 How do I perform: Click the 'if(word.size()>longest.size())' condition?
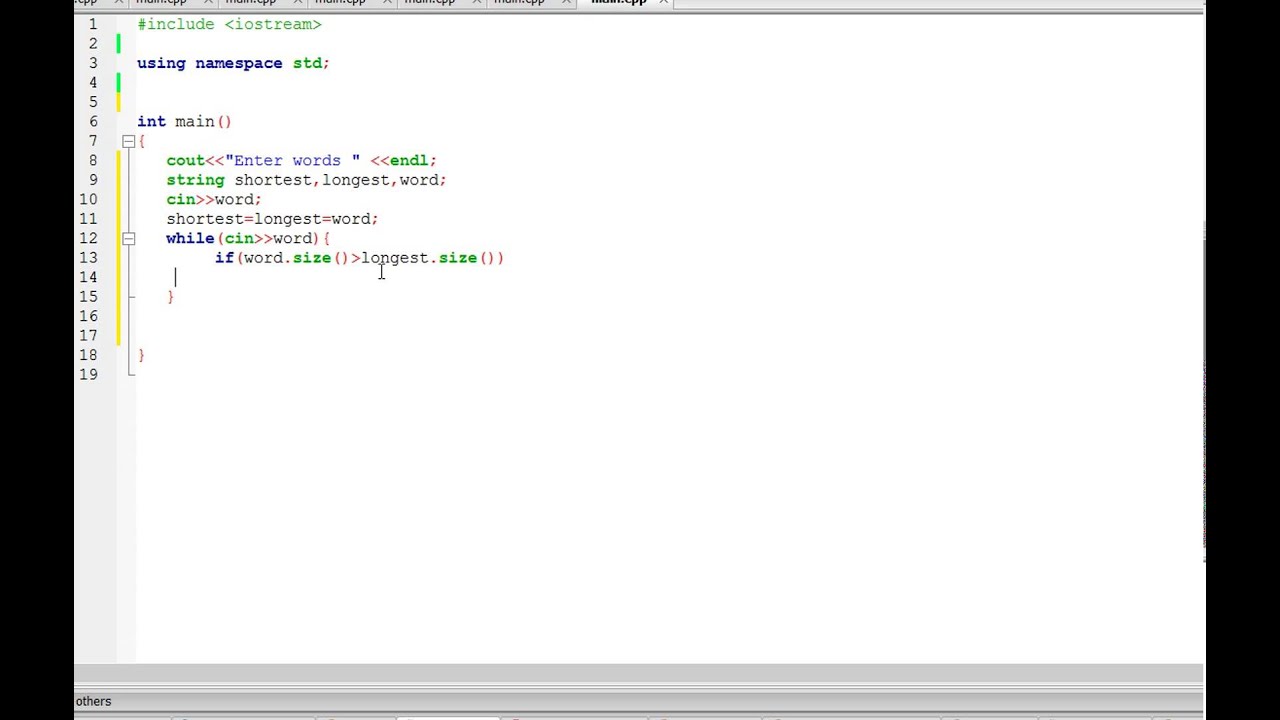coord(360,258)
